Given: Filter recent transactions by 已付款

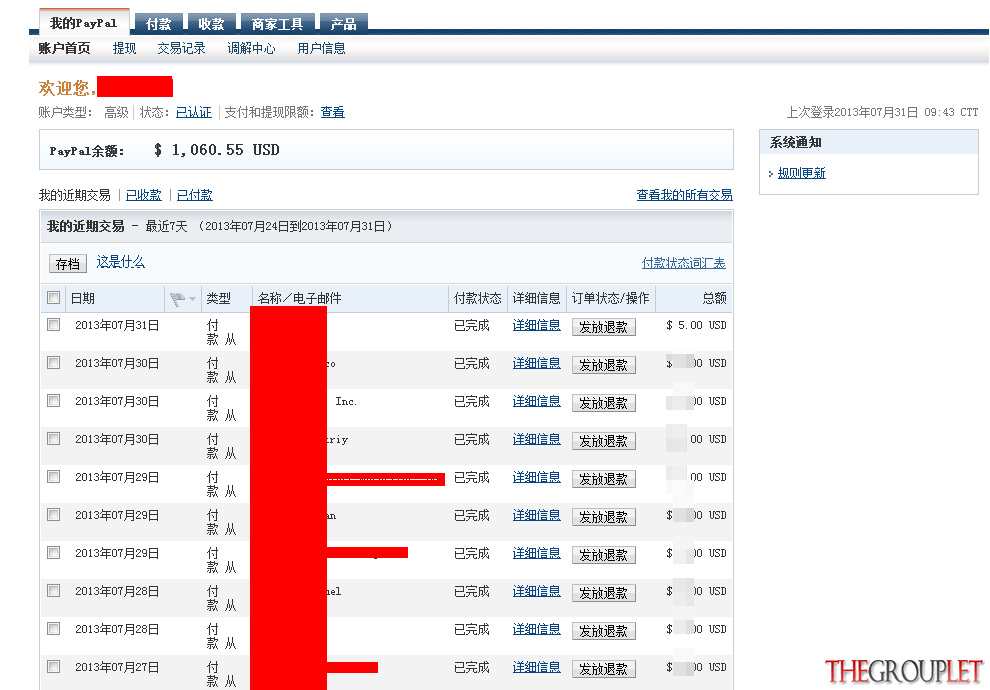Looking at the screenshot, I should 194,195.
